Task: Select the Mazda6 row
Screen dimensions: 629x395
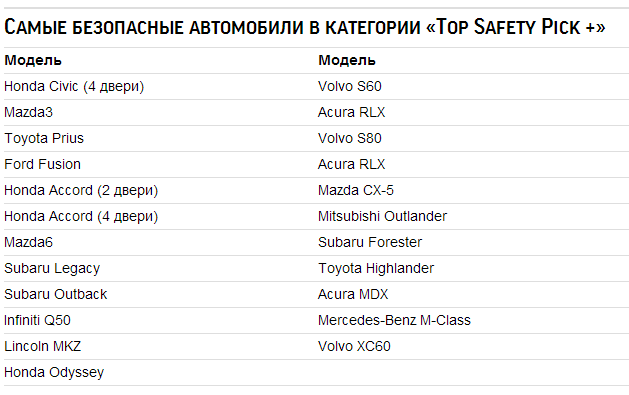Action: click(x=28, y=242)
